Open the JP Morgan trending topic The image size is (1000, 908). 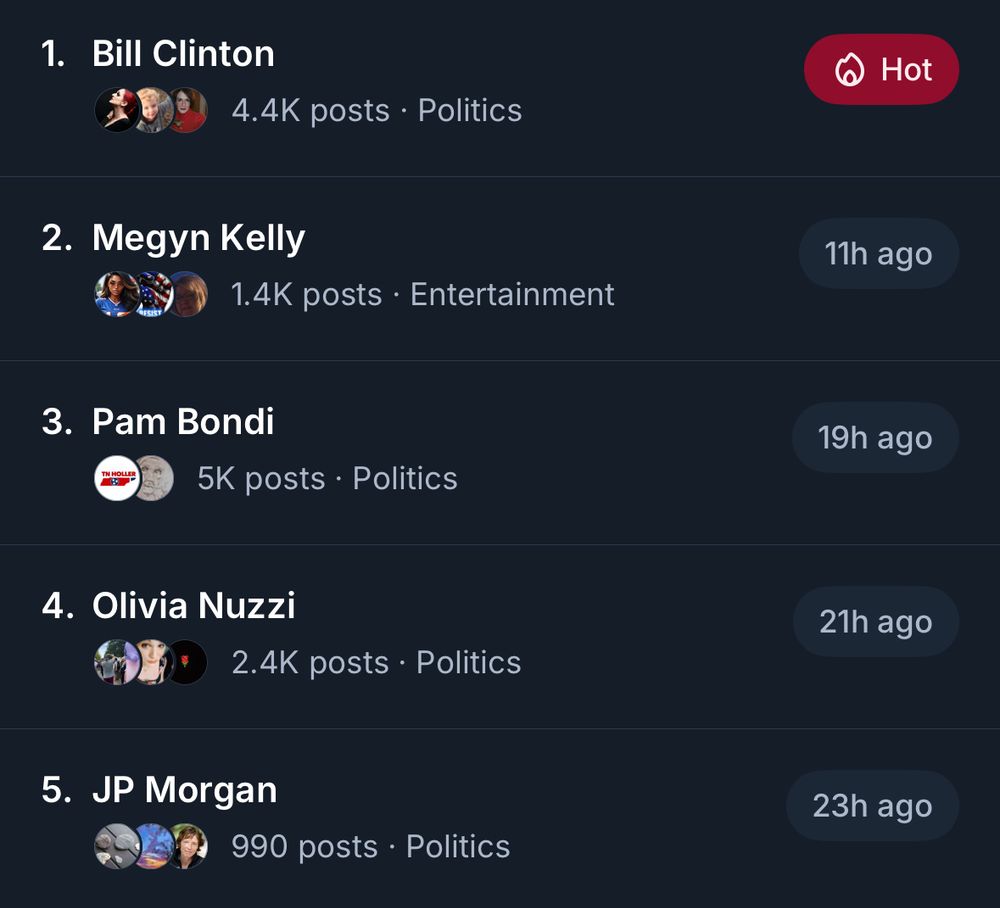185,790
